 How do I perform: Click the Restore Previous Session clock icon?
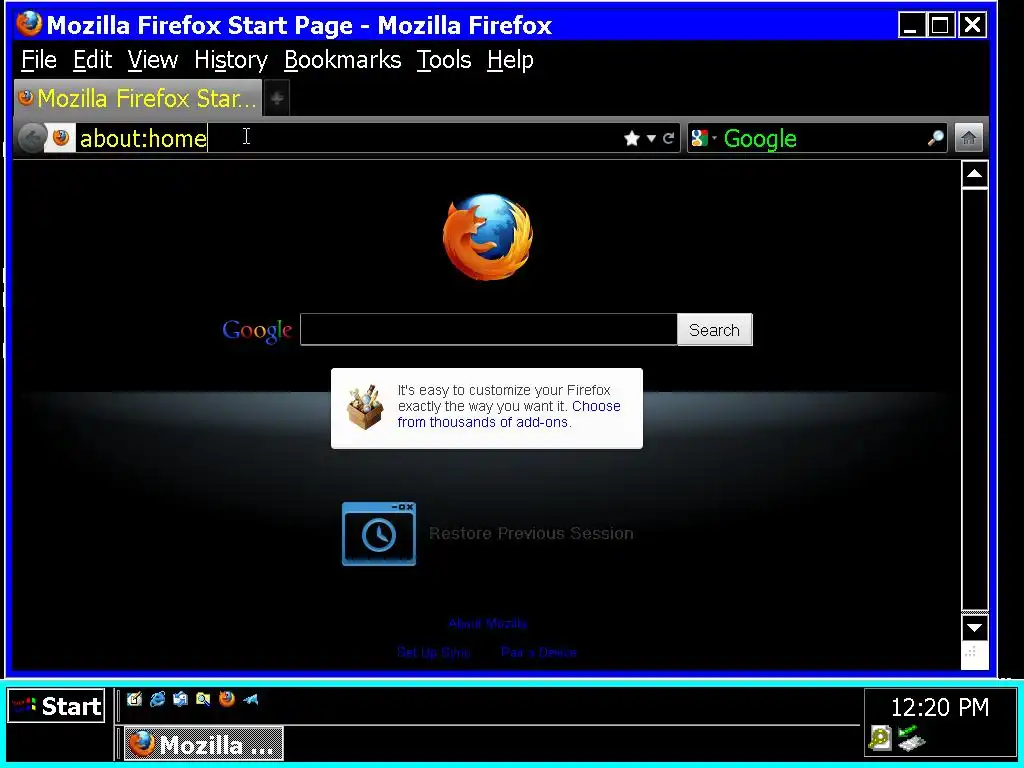click(379, 534)
